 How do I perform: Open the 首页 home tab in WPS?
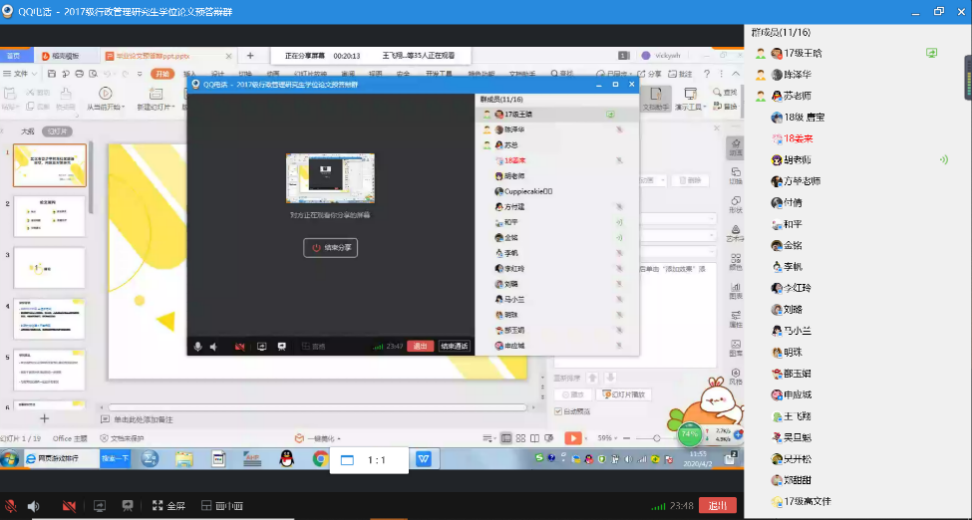(14, 56)
